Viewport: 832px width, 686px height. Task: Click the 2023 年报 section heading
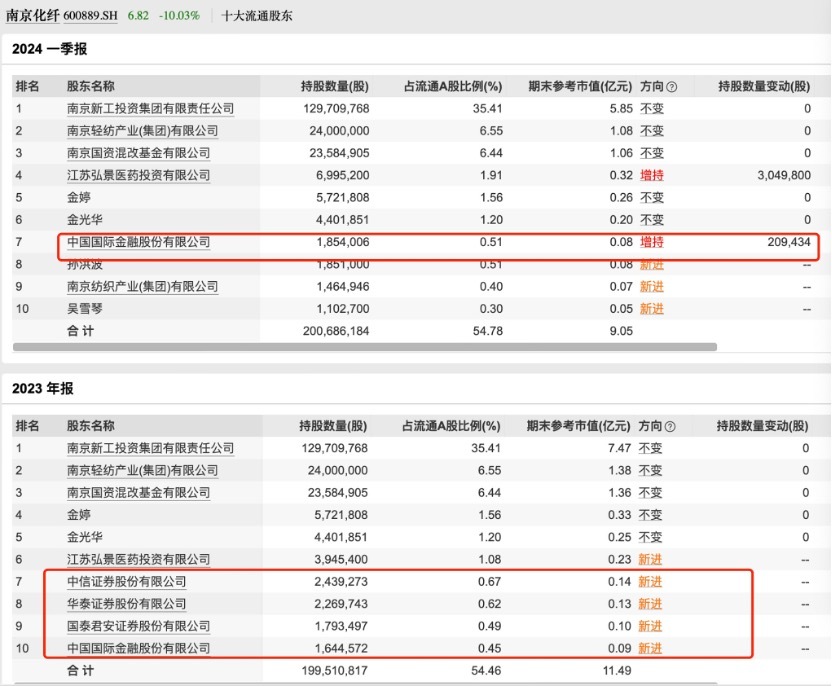(42, 388)
